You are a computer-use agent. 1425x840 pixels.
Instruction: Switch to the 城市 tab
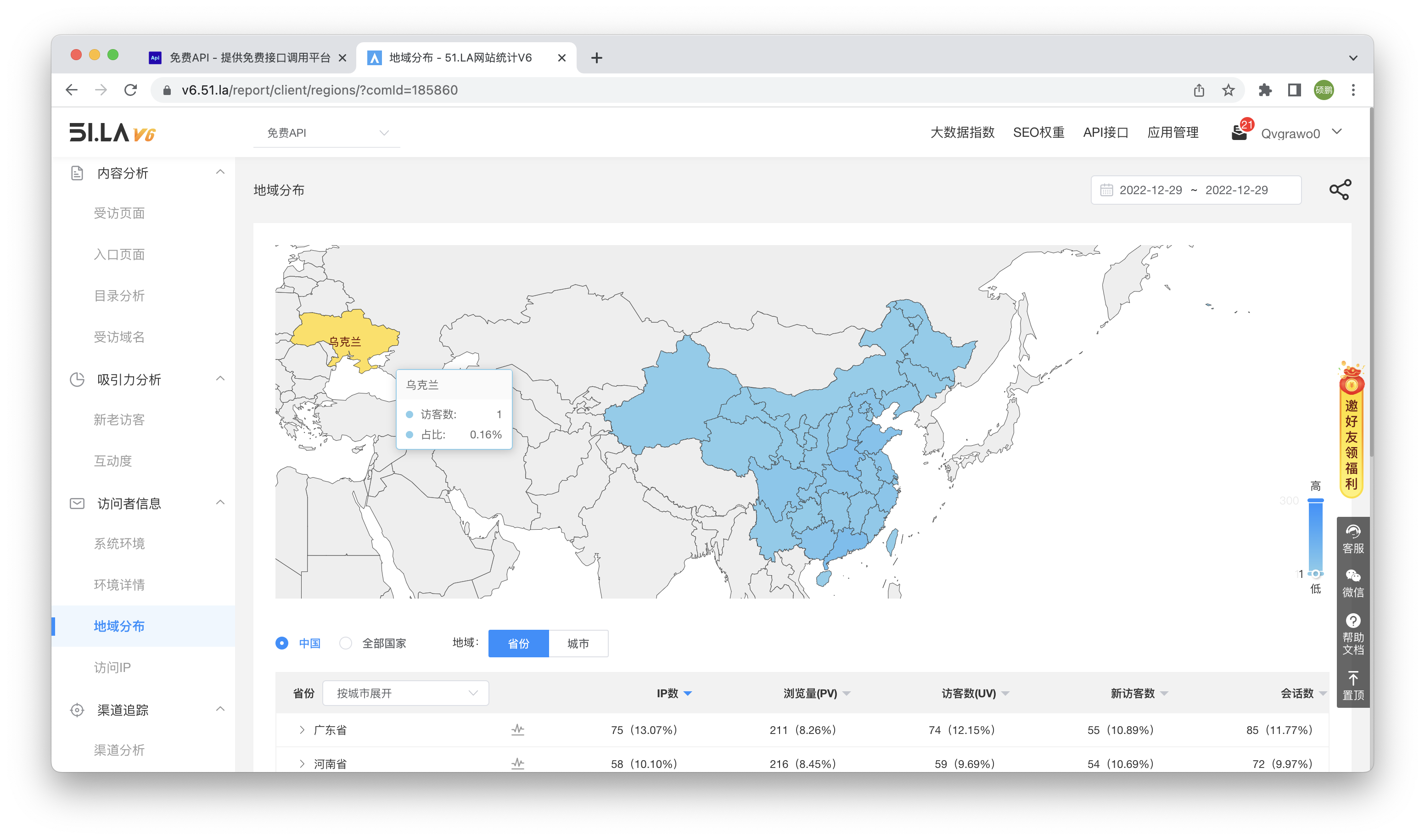[x=578, y=643]
